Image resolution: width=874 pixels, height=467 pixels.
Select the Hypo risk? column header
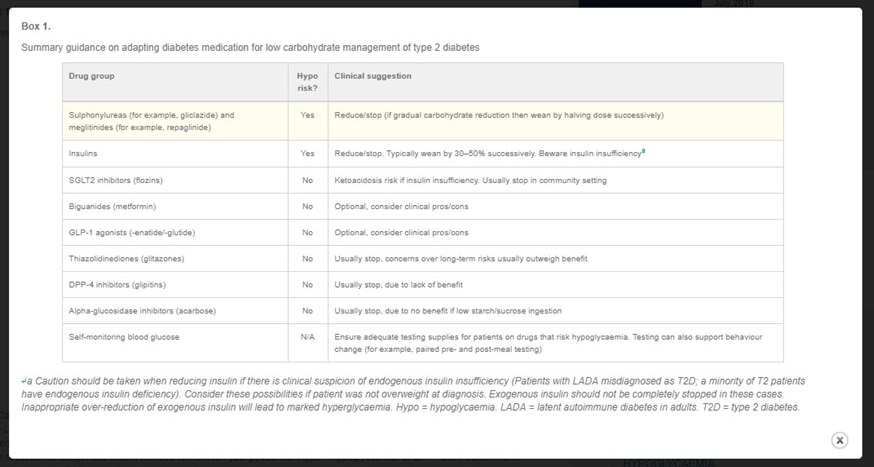click(x=308, y=82)
